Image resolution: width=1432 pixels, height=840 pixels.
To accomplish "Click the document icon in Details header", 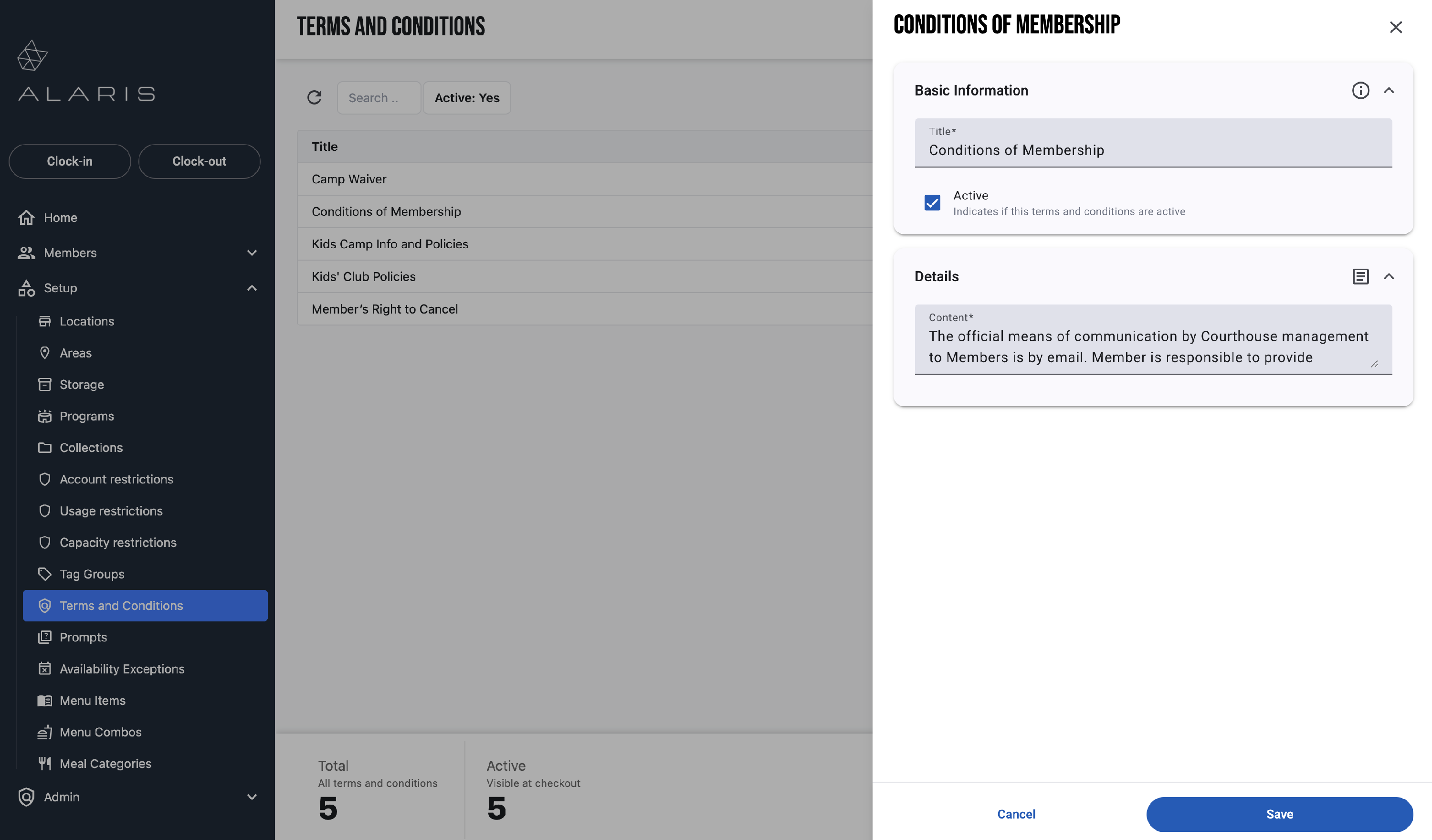I will tap(1360, 276).
